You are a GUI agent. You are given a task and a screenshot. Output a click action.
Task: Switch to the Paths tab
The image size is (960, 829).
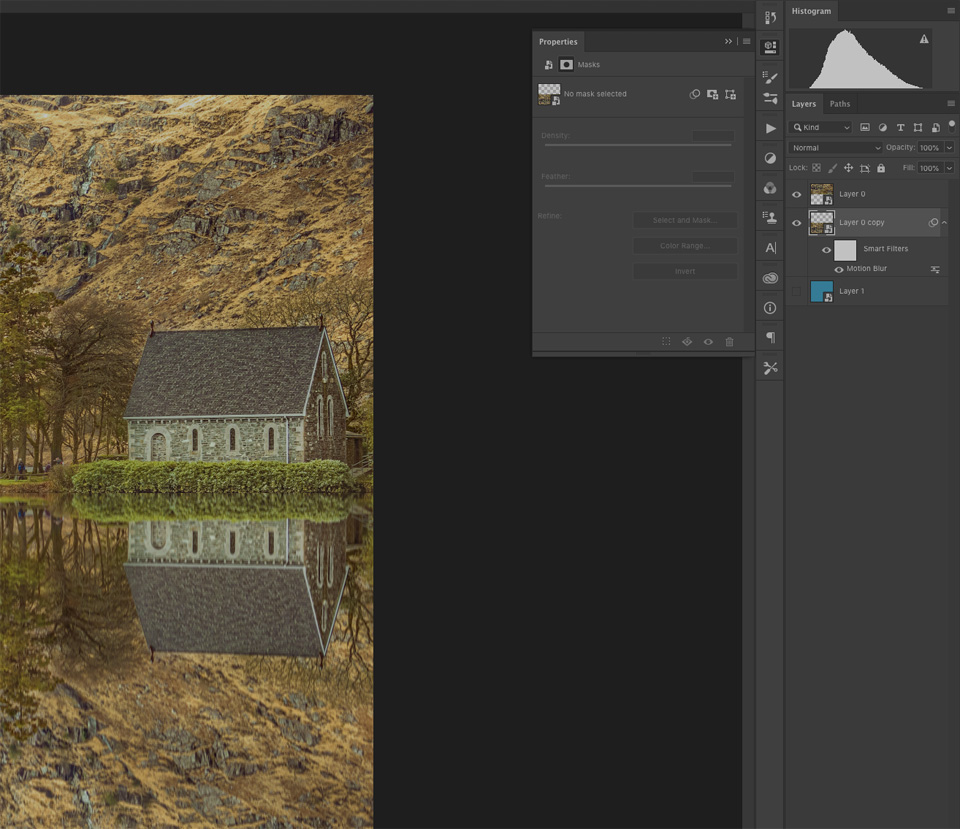click(x=840, y=104)
